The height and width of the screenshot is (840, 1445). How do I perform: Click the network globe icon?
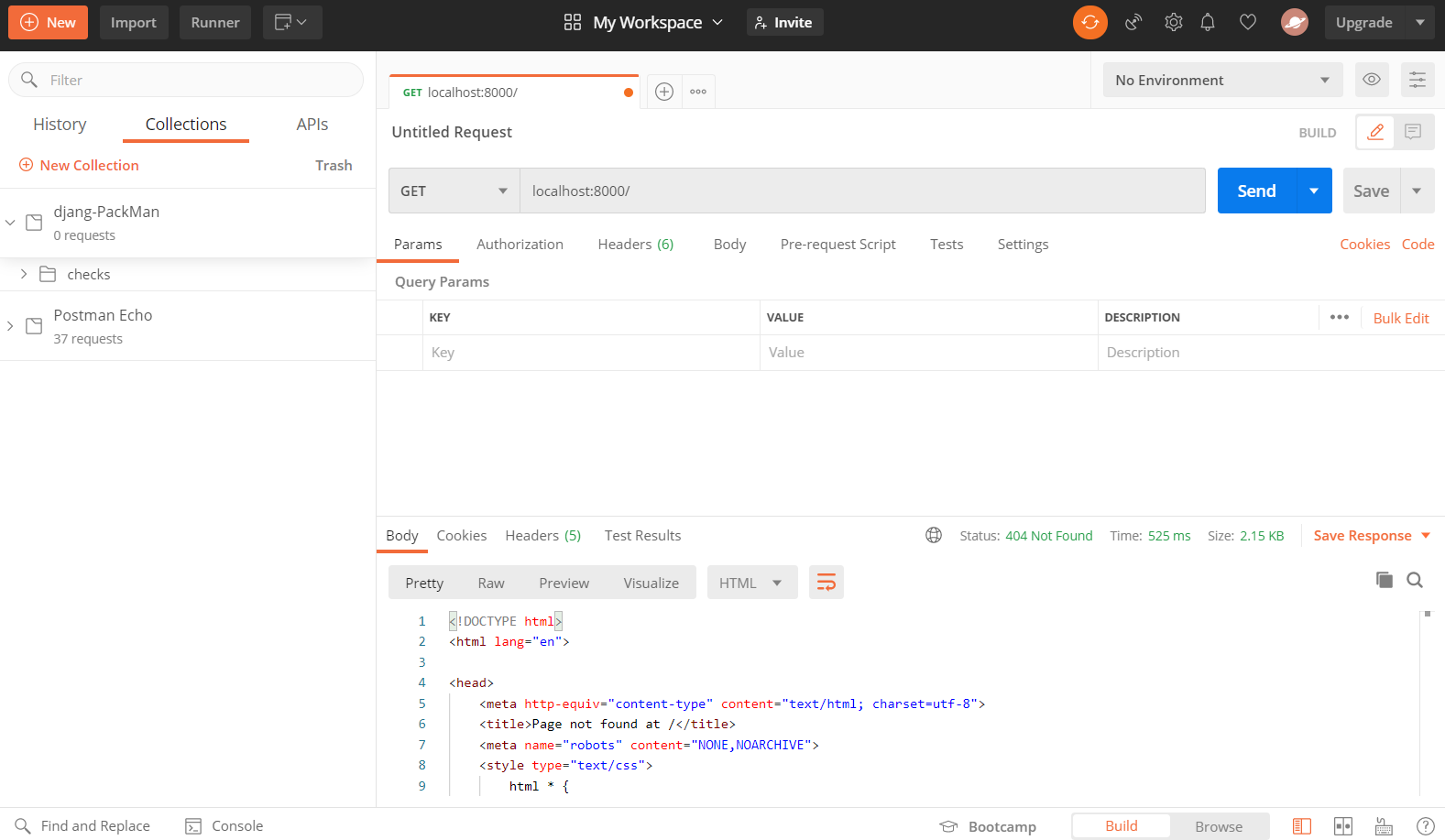coord(933,536)
